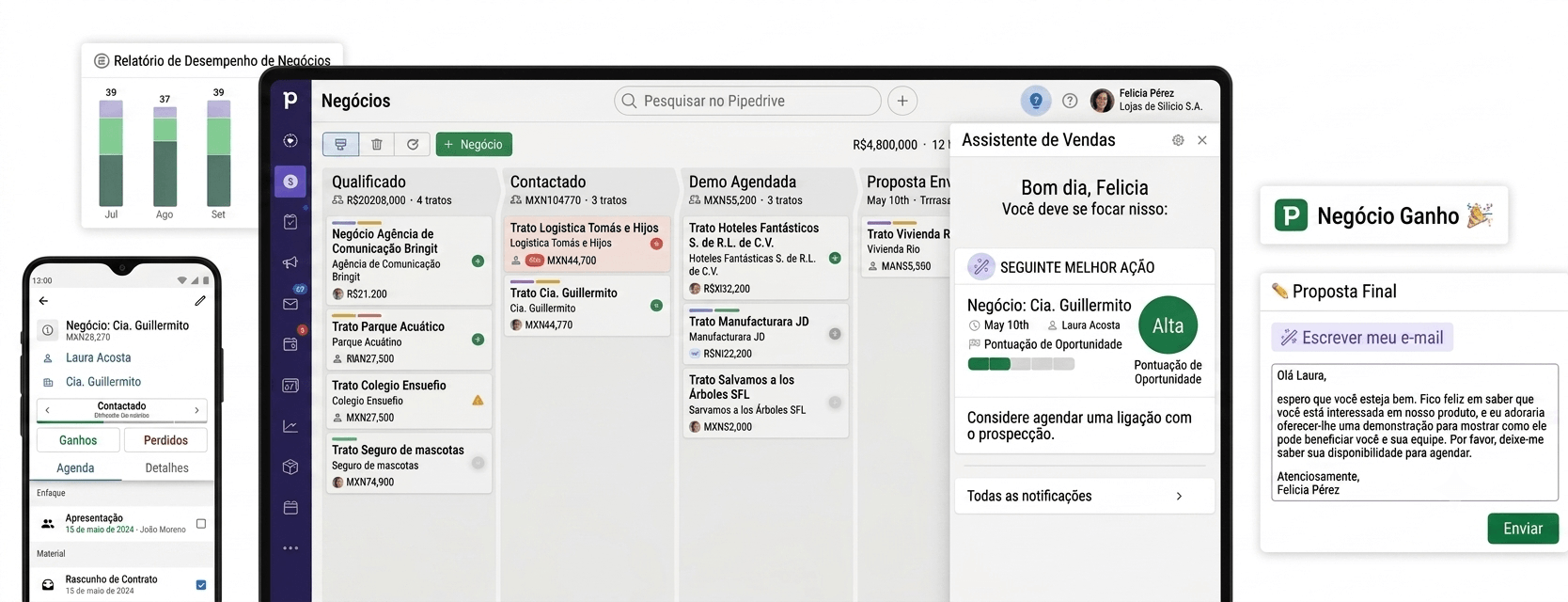Click activity status on Trato Parque Acuático
The image size is (1568, 602).
[478, 339]
